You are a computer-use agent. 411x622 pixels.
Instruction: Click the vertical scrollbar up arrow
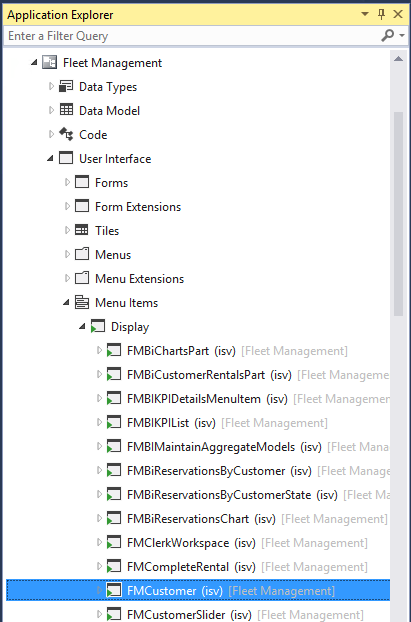pos(398,60)
